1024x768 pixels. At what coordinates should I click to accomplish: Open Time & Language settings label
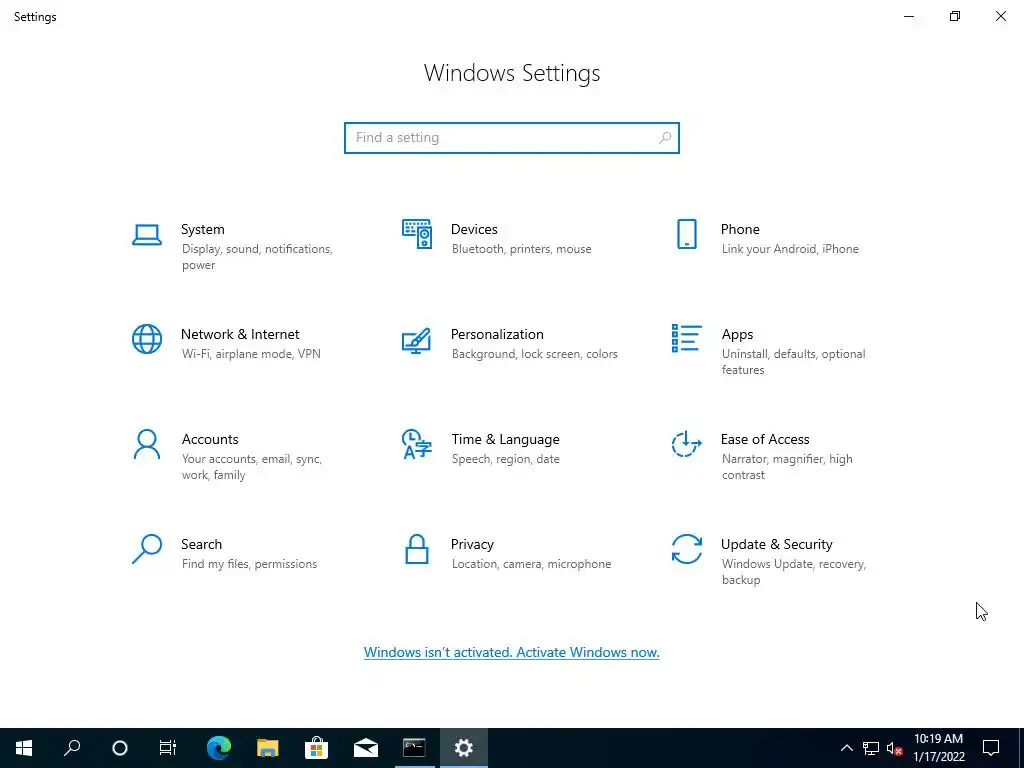[x=505, y=440]
